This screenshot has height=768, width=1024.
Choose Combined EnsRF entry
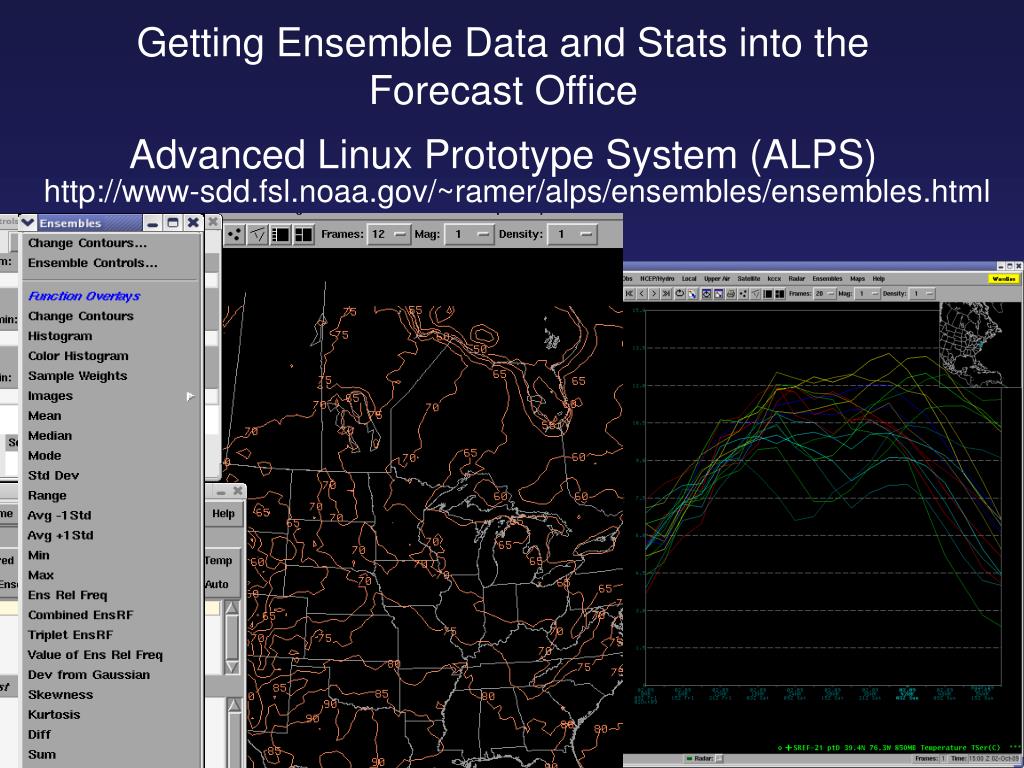tap(80, 615)
